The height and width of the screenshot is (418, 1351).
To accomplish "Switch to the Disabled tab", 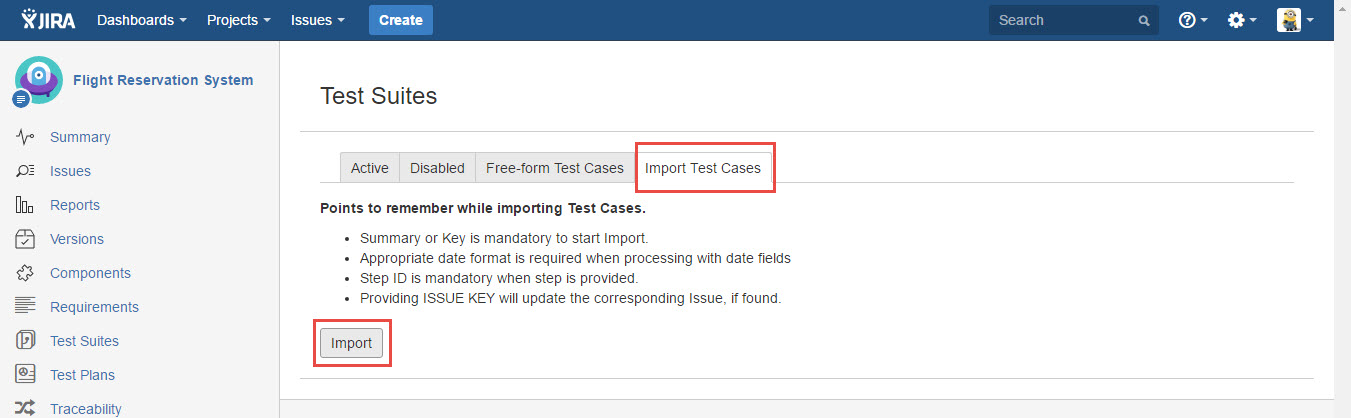I will coord(437,168).
